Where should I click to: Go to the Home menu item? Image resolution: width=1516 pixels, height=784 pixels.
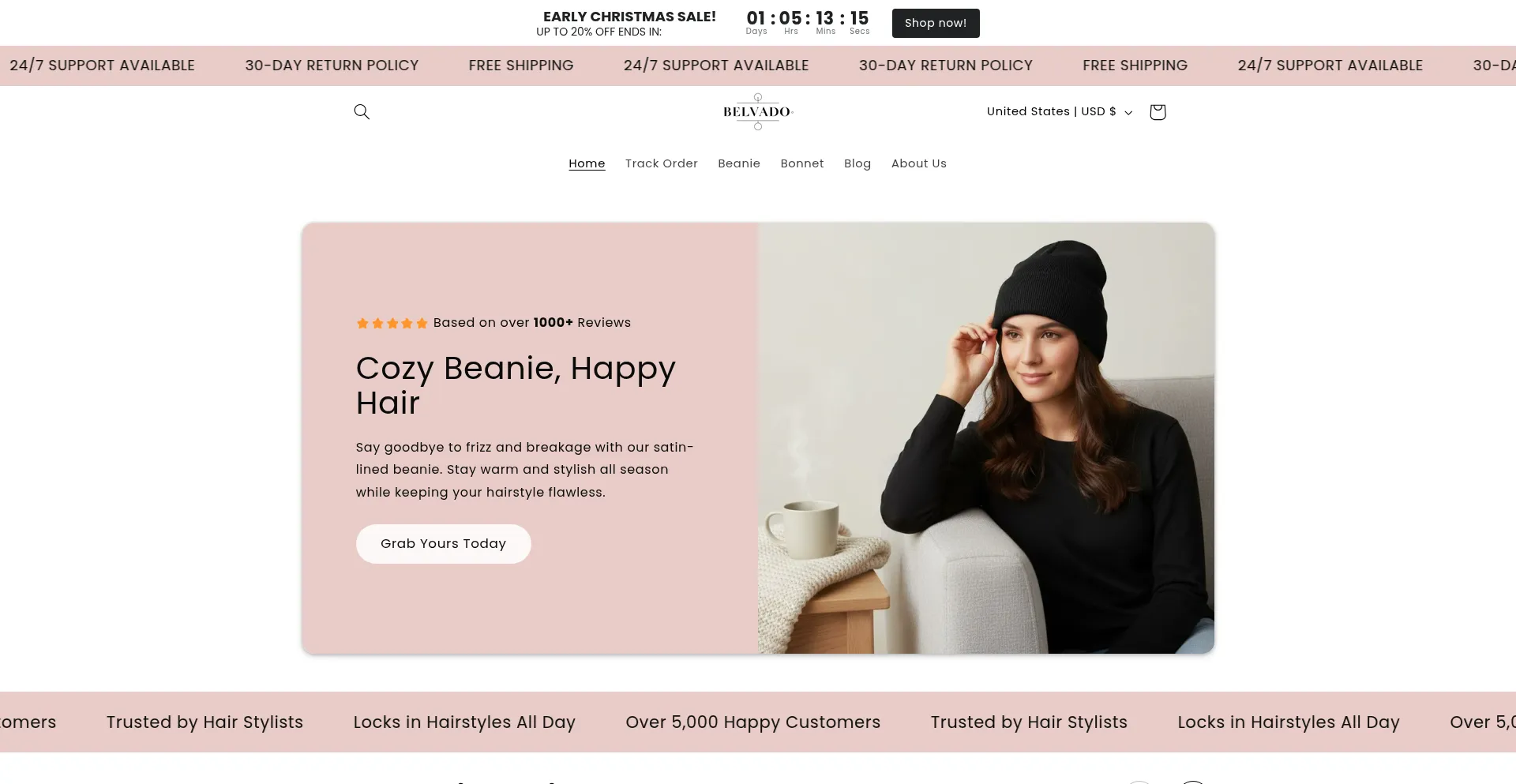click(x=587, y=163)
